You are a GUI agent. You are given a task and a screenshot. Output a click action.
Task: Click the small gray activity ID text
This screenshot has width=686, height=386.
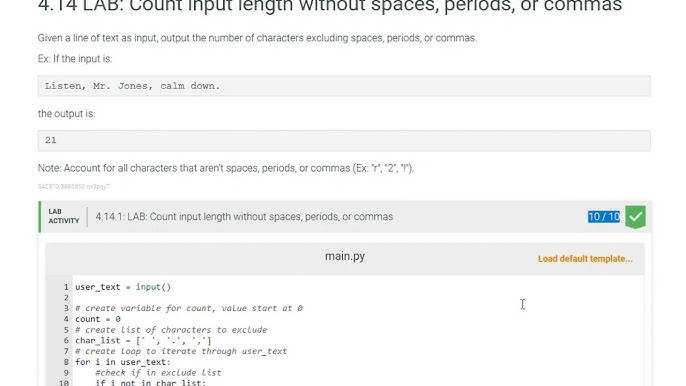[74, 186]
